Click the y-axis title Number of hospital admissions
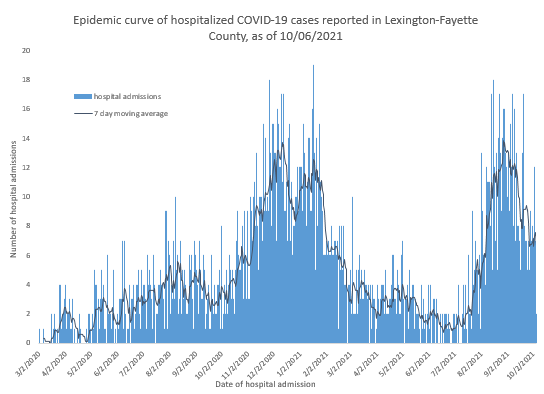 point(14,199)
